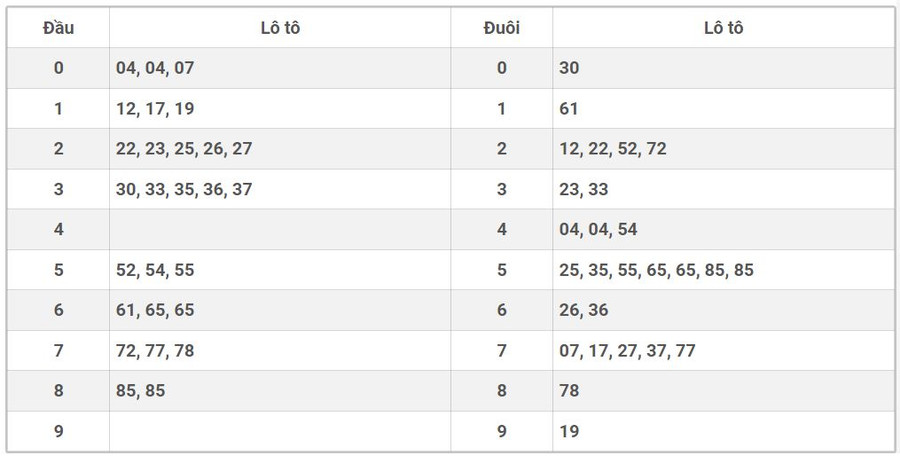
Task: Click the cell with 30, 33, 35, 36, 37
Action: 184,189
